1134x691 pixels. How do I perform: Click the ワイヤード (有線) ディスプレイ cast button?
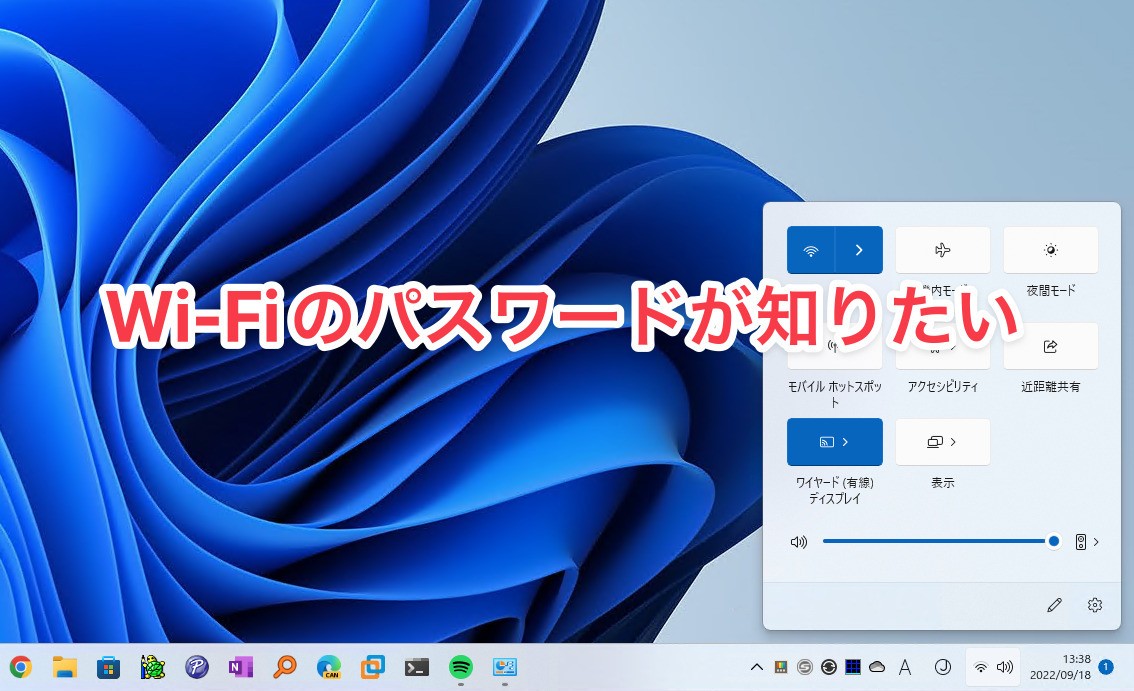point(835,442)
